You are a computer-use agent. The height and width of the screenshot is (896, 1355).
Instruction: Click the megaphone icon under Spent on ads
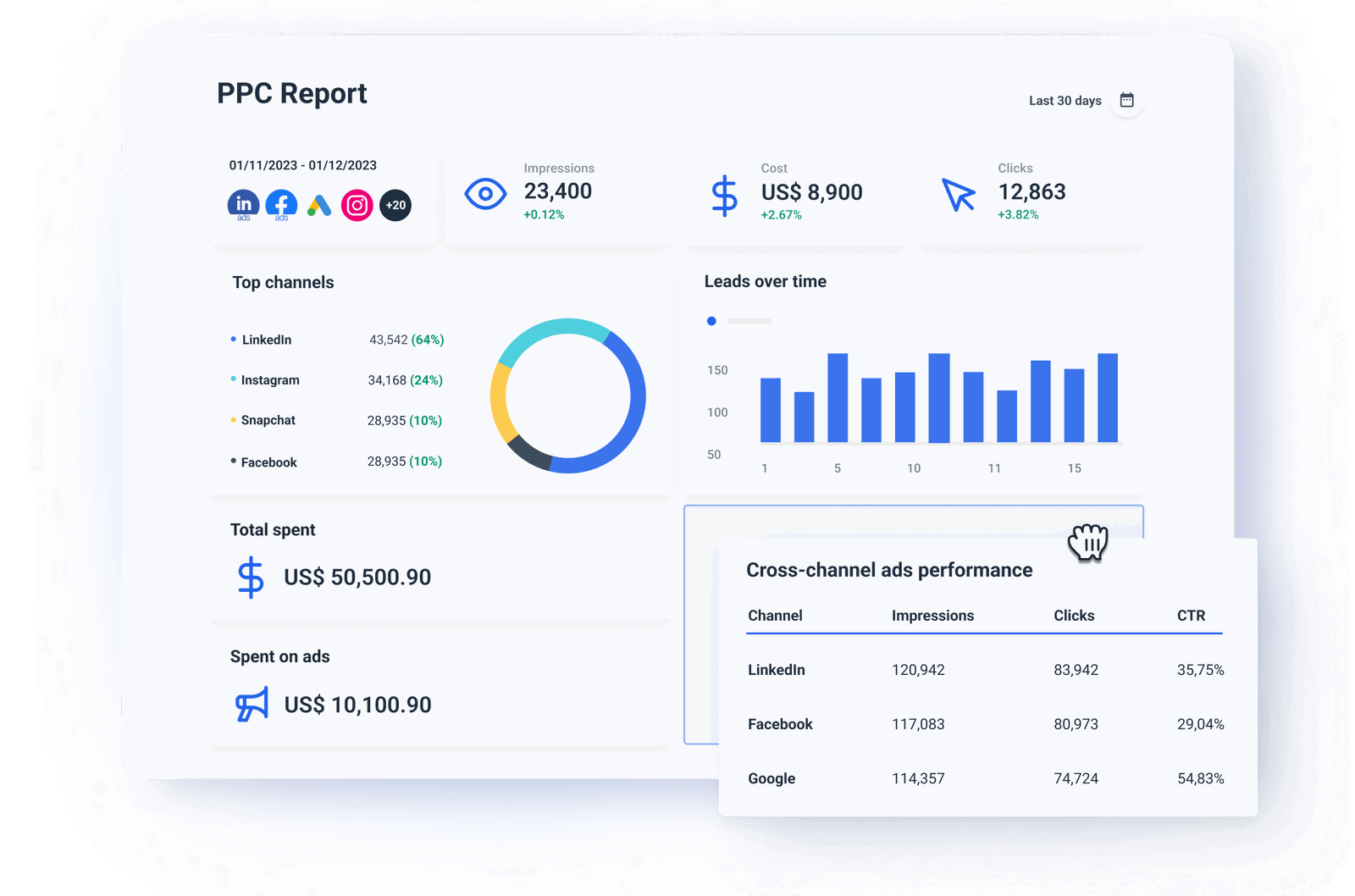pos(250,705)
